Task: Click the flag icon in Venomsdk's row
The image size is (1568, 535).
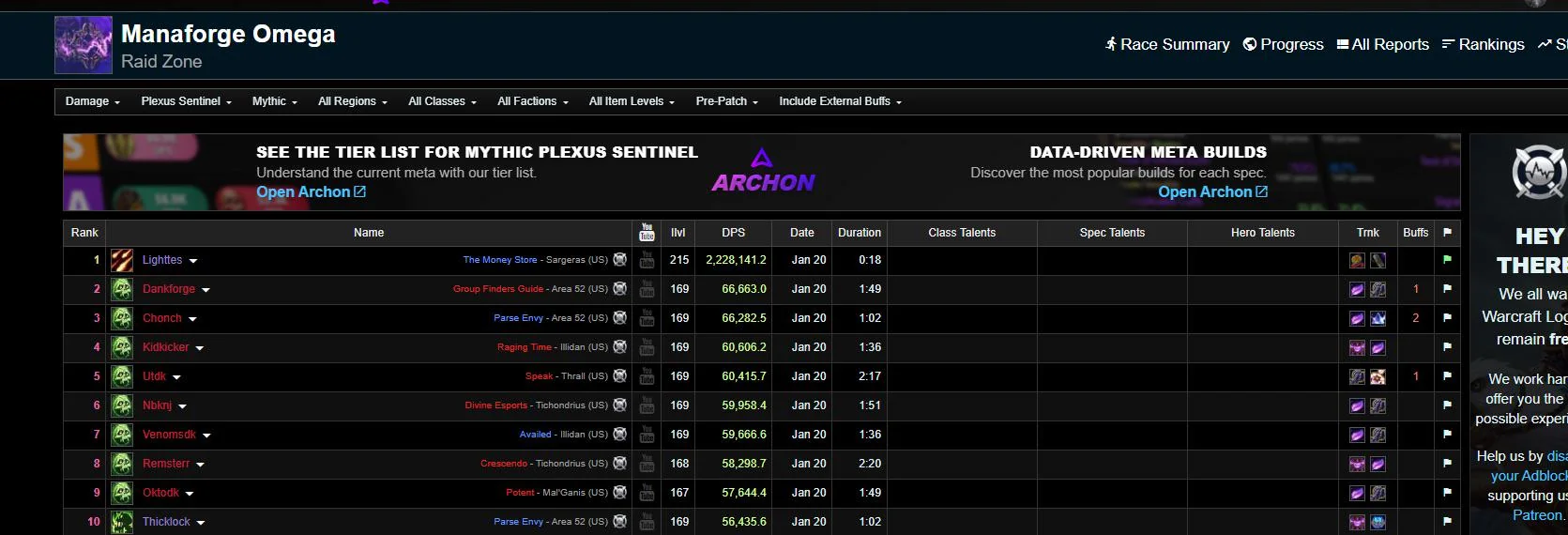Action: pyautogui.click(x=1447, y=435)
